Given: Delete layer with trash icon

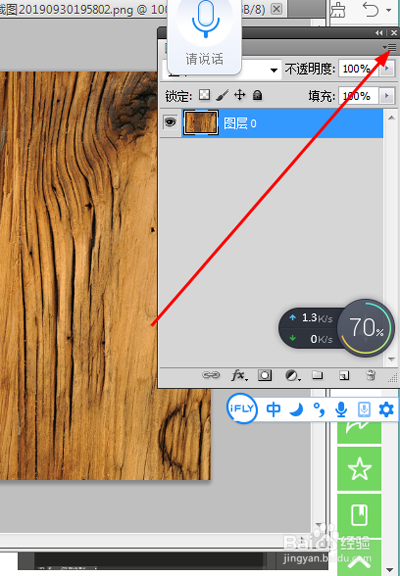Looking at the screenshot, I should click(x=371, y=375).
